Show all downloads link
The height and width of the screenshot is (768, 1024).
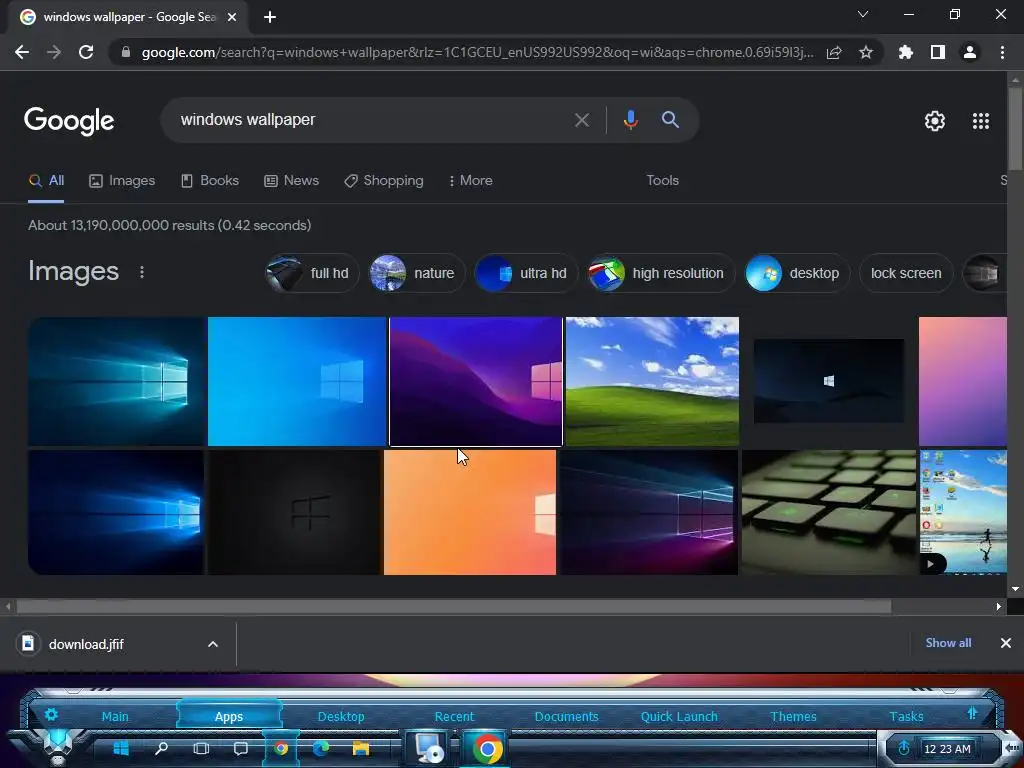pos(948,643)
